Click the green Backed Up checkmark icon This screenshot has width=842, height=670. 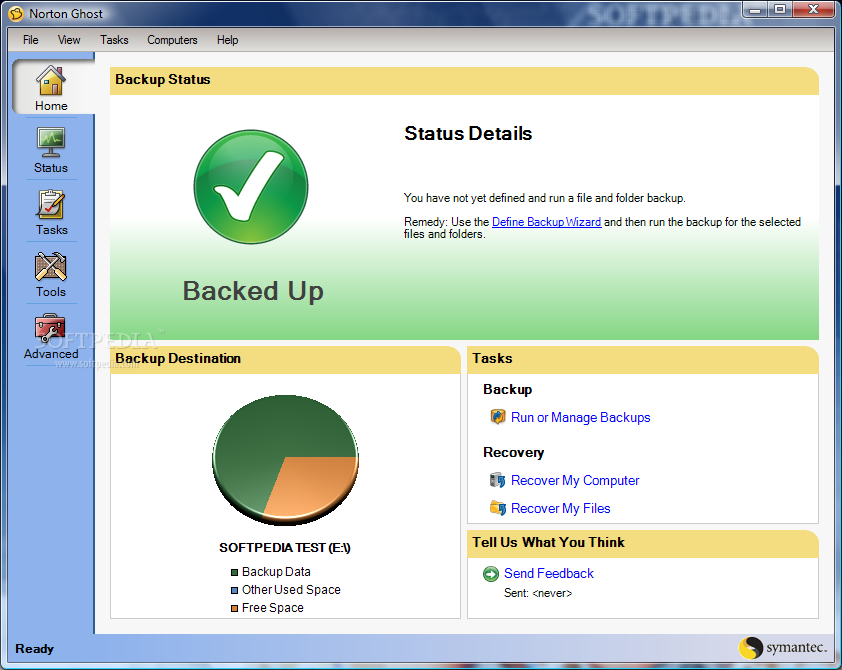coord(251,187)
